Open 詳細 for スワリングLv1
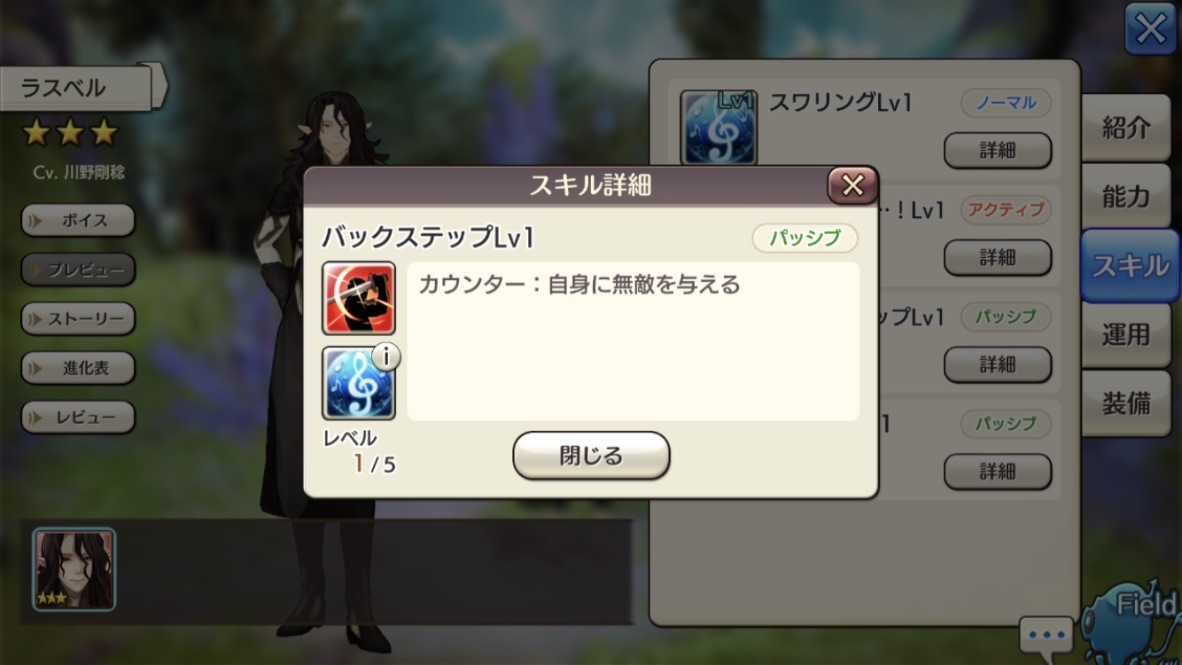The image size is (1182, 665). 997,150
